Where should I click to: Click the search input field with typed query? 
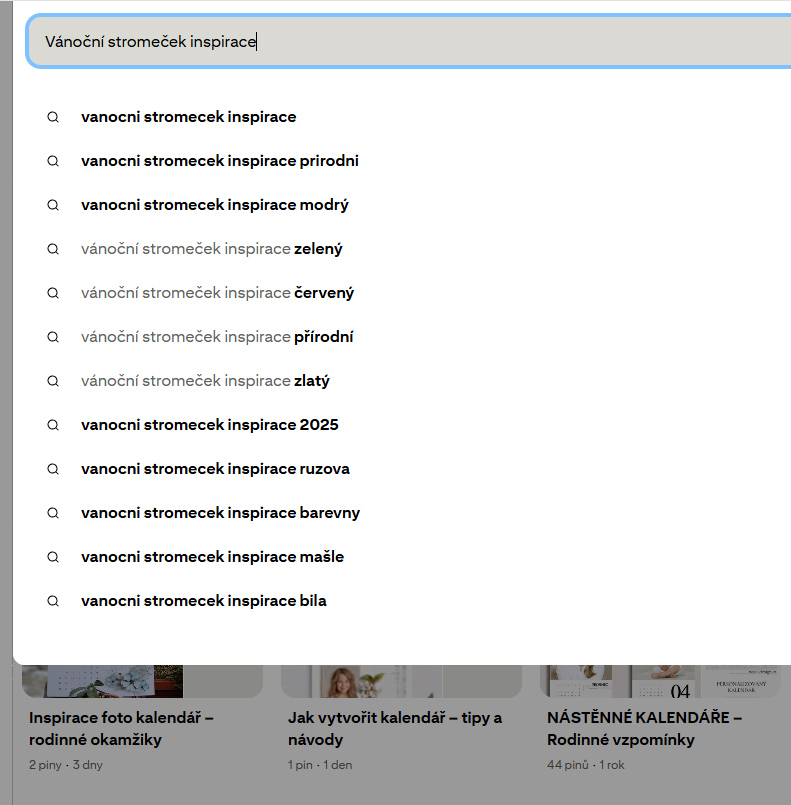400,42
